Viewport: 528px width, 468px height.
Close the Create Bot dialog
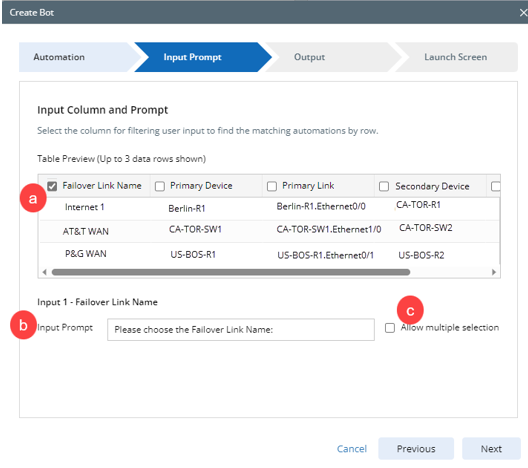tap(523, 13)
